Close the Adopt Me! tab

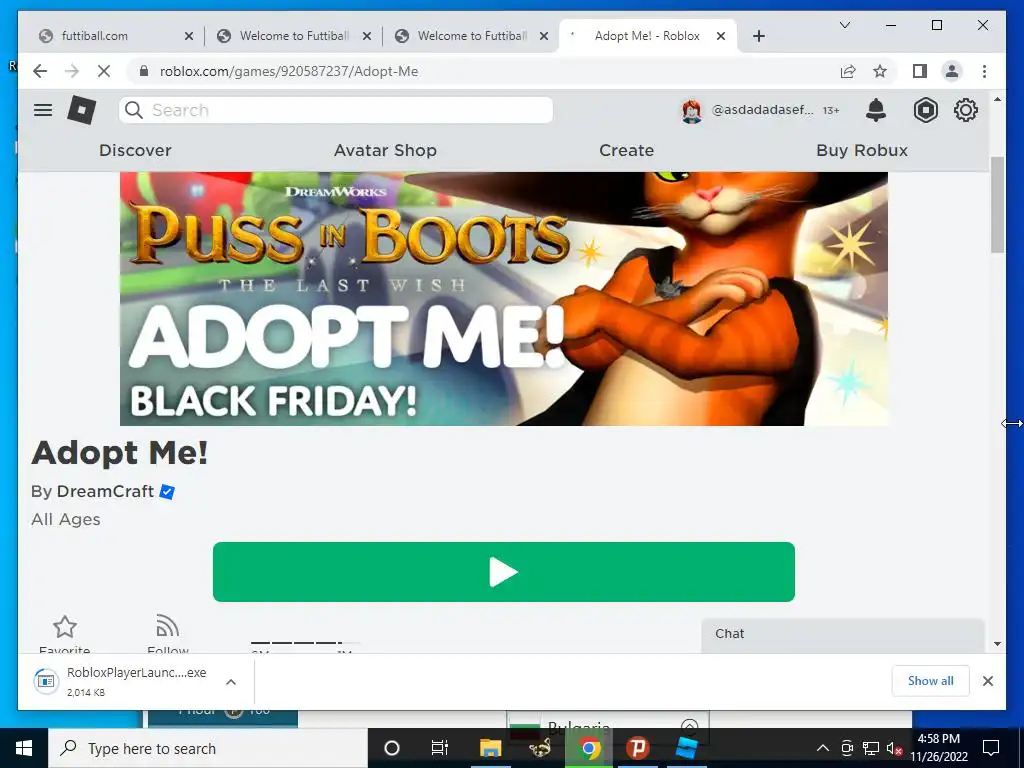[x=721, y=36]
